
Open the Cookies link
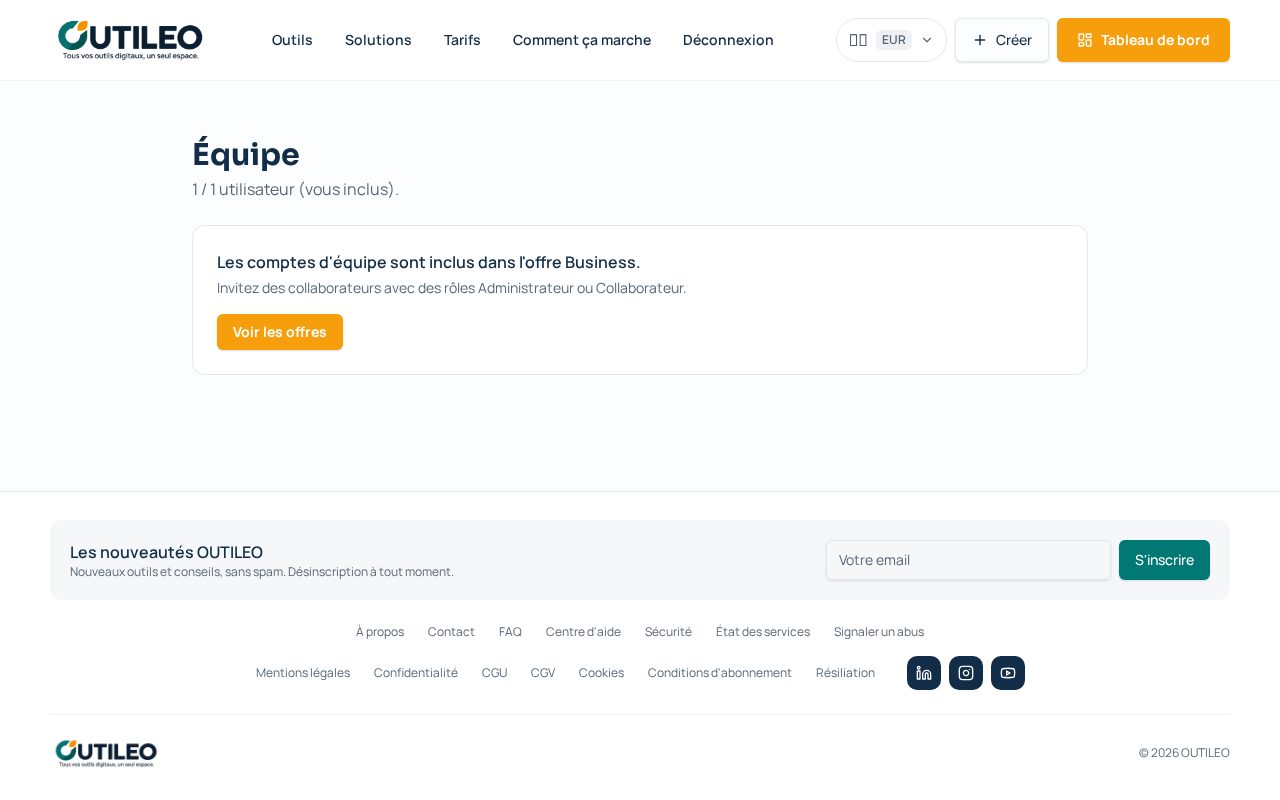click(601, 673)
